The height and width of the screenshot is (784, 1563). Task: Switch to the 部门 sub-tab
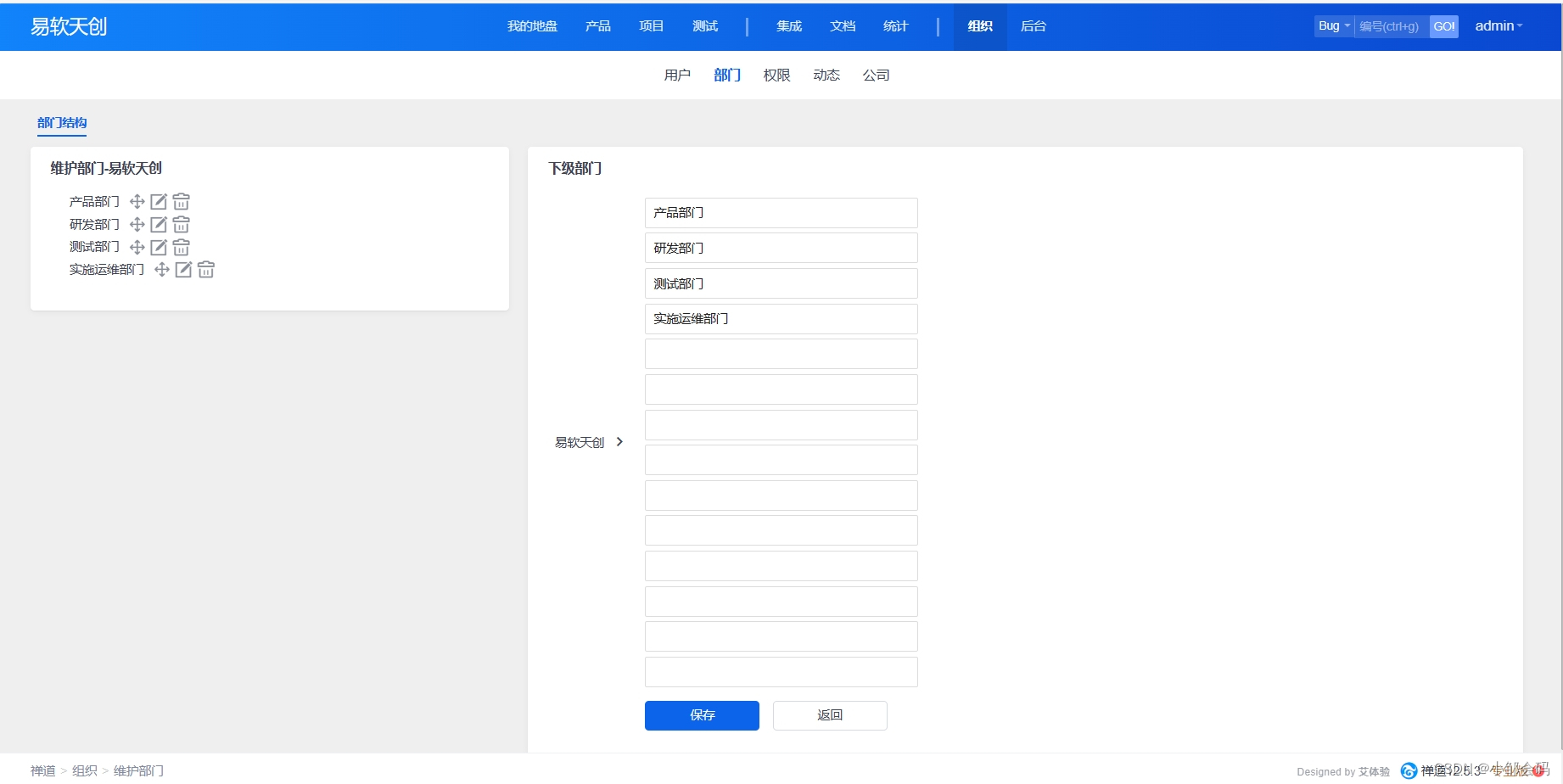tap(727, 76)
